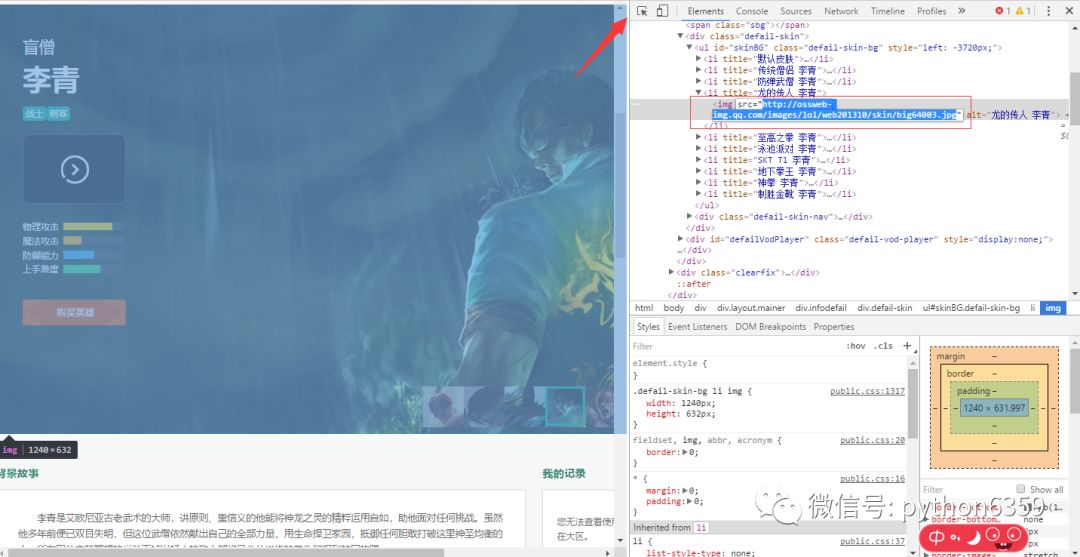Select the Properties sidebar tab
This screenshot has width=1080, height=557.
pos(833,326)
